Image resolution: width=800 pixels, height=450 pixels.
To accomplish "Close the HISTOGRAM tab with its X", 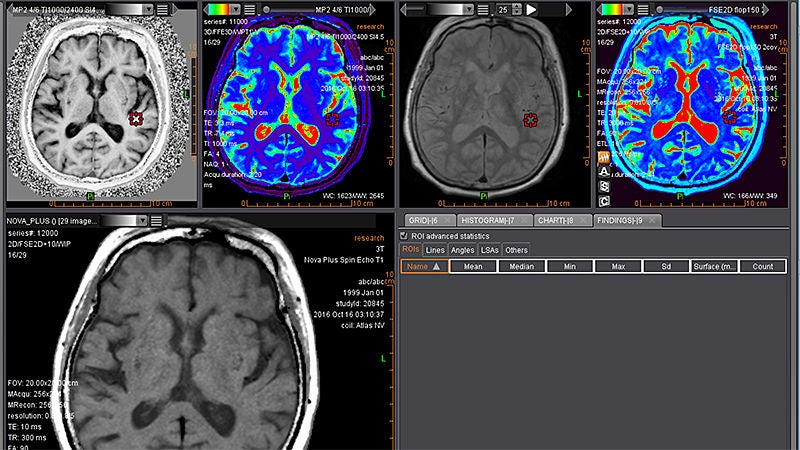I will (x=524, y=220).
